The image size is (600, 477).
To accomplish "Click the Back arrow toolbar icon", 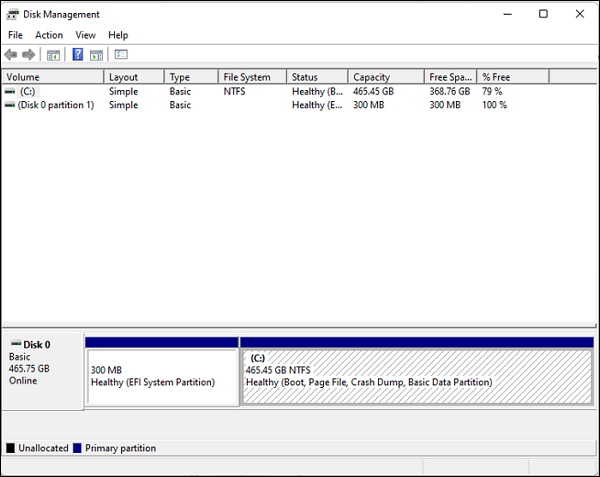I will pos(11,54).
